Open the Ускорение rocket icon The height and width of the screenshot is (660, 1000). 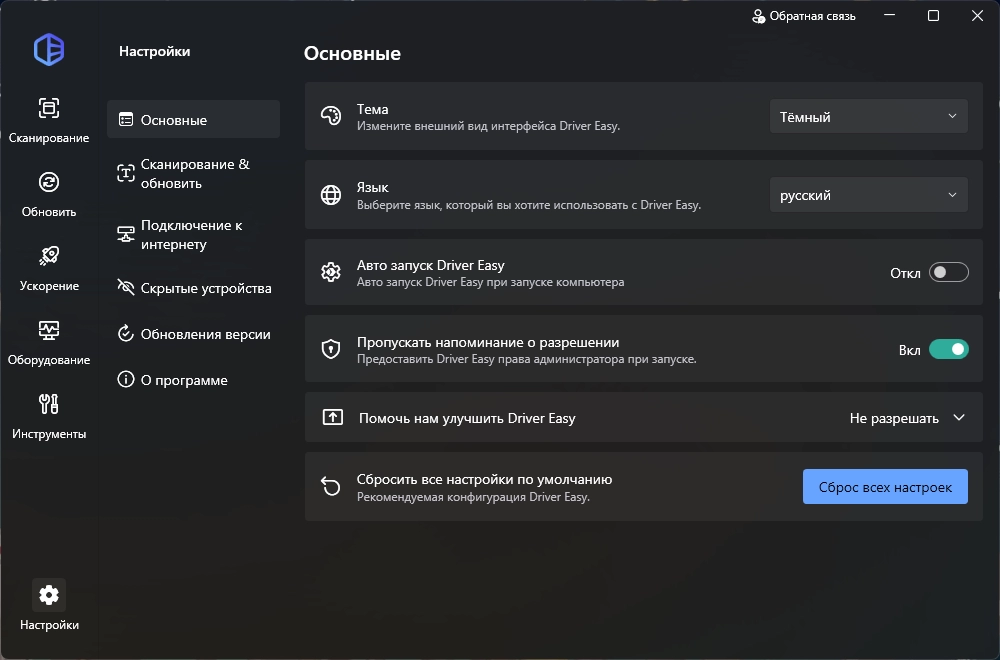tap(49, 256)
